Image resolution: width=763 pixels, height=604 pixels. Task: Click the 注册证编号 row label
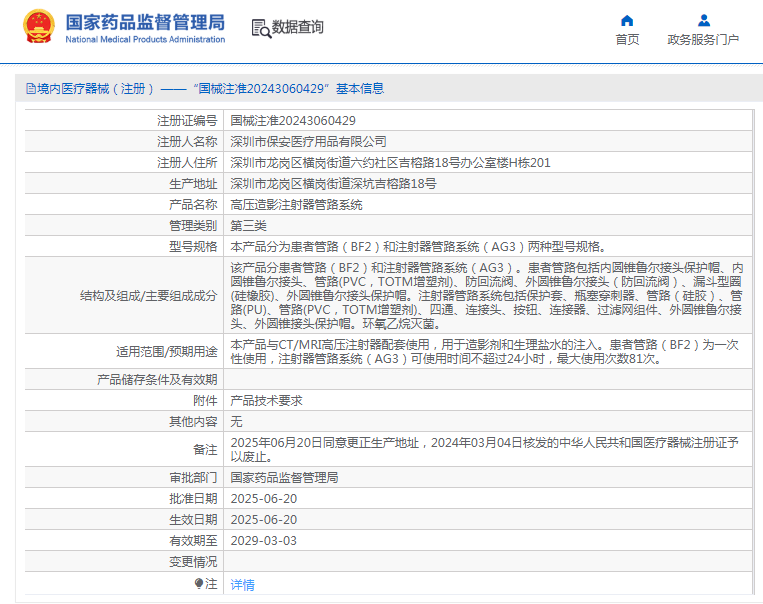pyautogui.click(x=187, y=120)
